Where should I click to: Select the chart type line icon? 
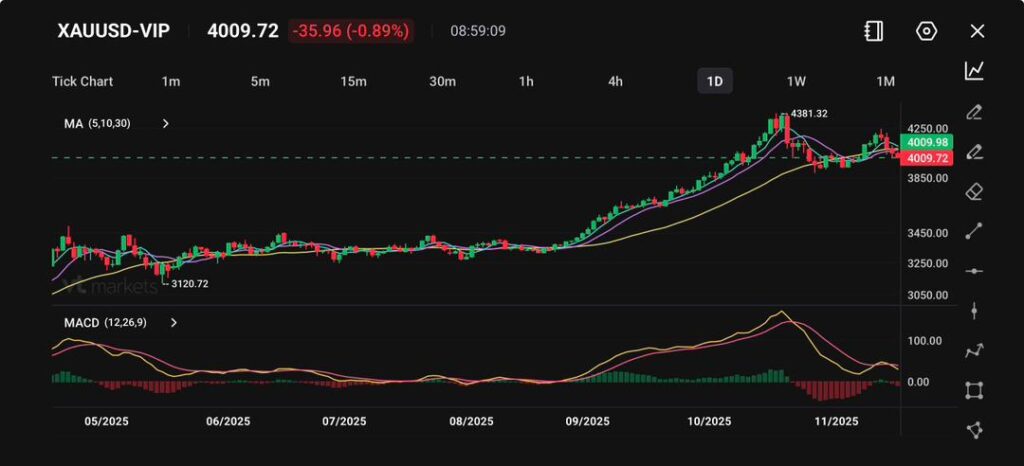[974, 71]
